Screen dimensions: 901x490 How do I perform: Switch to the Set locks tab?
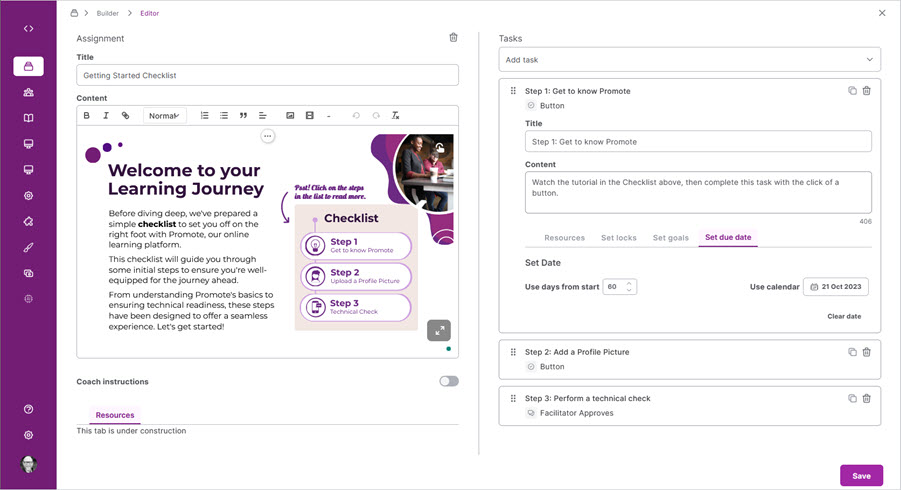coord(618,238)
